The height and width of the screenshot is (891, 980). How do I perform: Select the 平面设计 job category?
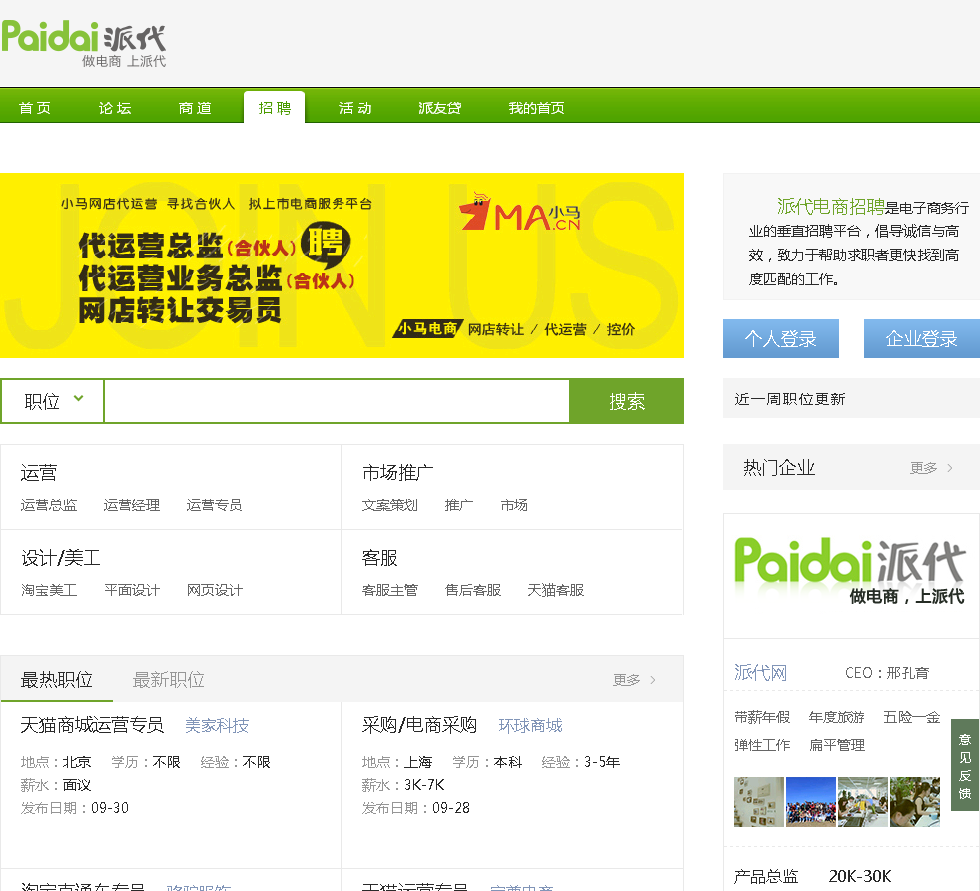point(132,590)
